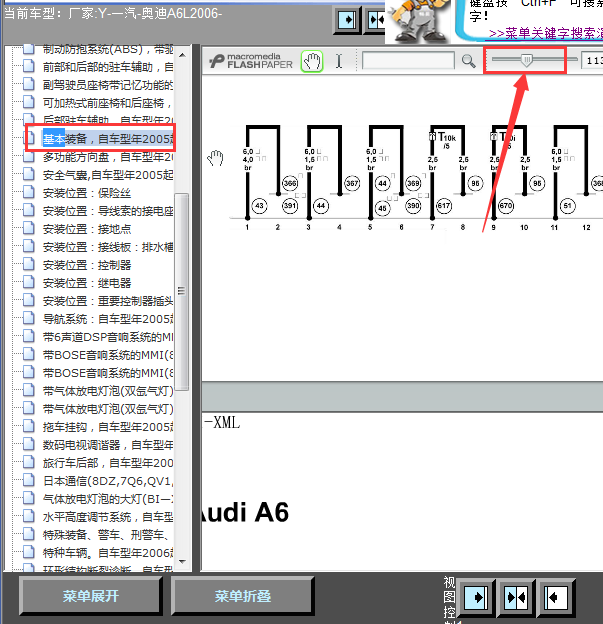Click the zoom slider handle in FlashPaper
603x624 pixels.
(527, 60)
